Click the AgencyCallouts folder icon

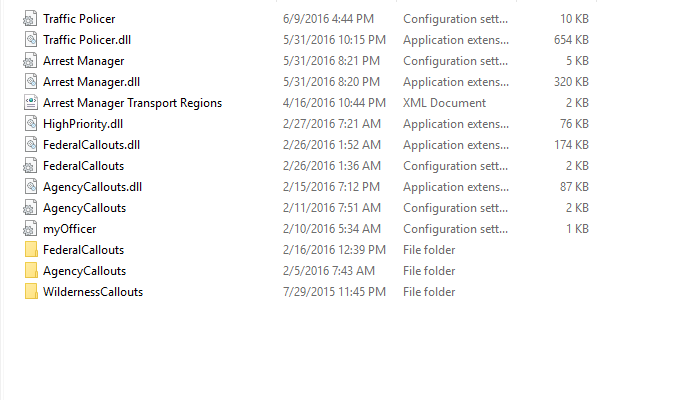pyautogui.click(x=31, y=271)
